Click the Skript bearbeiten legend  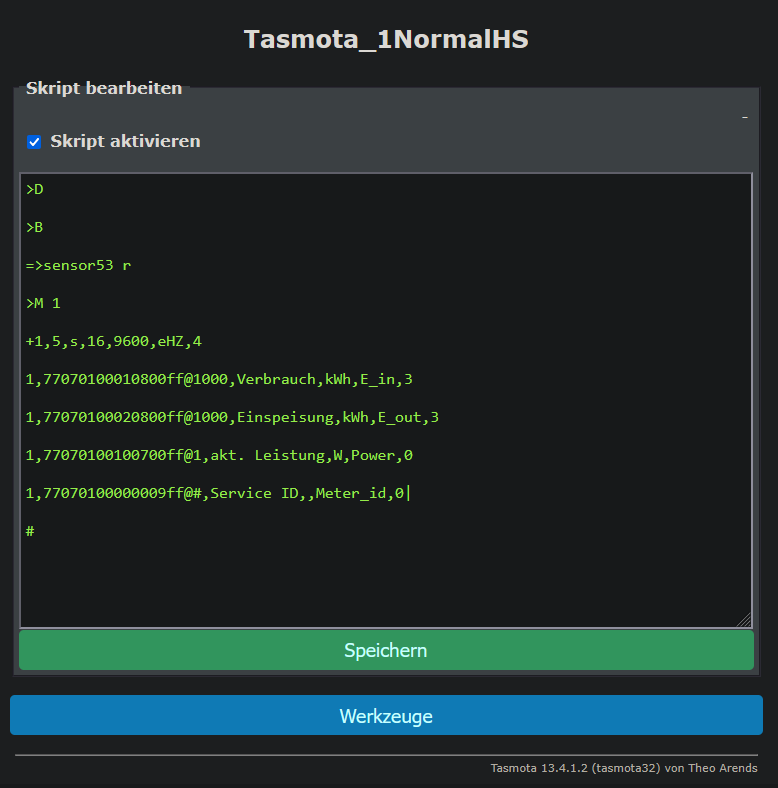[x=104, y=88]
